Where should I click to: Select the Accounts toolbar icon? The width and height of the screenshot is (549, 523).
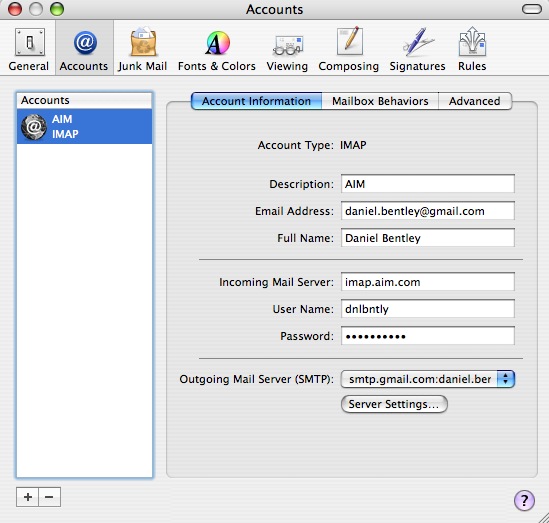(84, 49)
